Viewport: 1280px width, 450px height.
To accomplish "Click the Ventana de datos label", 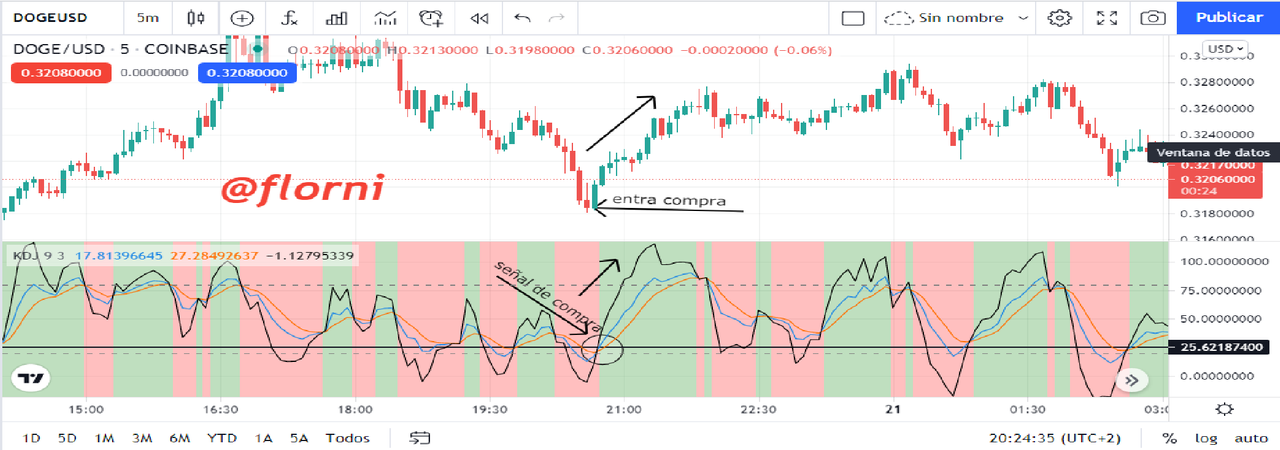I will 1214,152.
